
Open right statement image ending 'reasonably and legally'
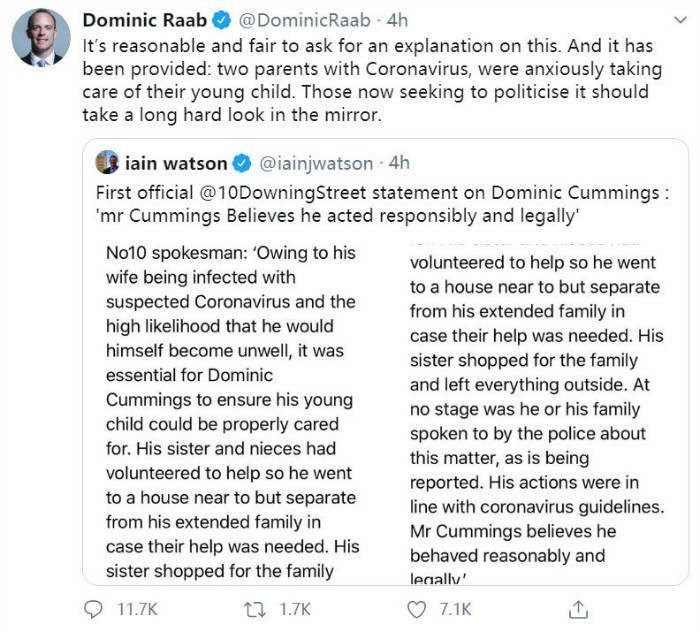(536, 408)
